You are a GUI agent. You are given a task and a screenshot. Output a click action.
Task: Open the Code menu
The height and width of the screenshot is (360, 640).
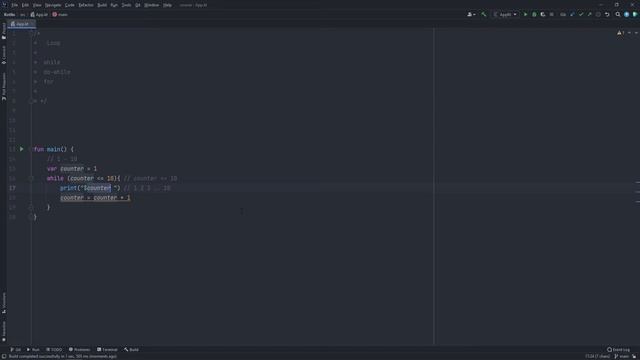coord(70,5)
